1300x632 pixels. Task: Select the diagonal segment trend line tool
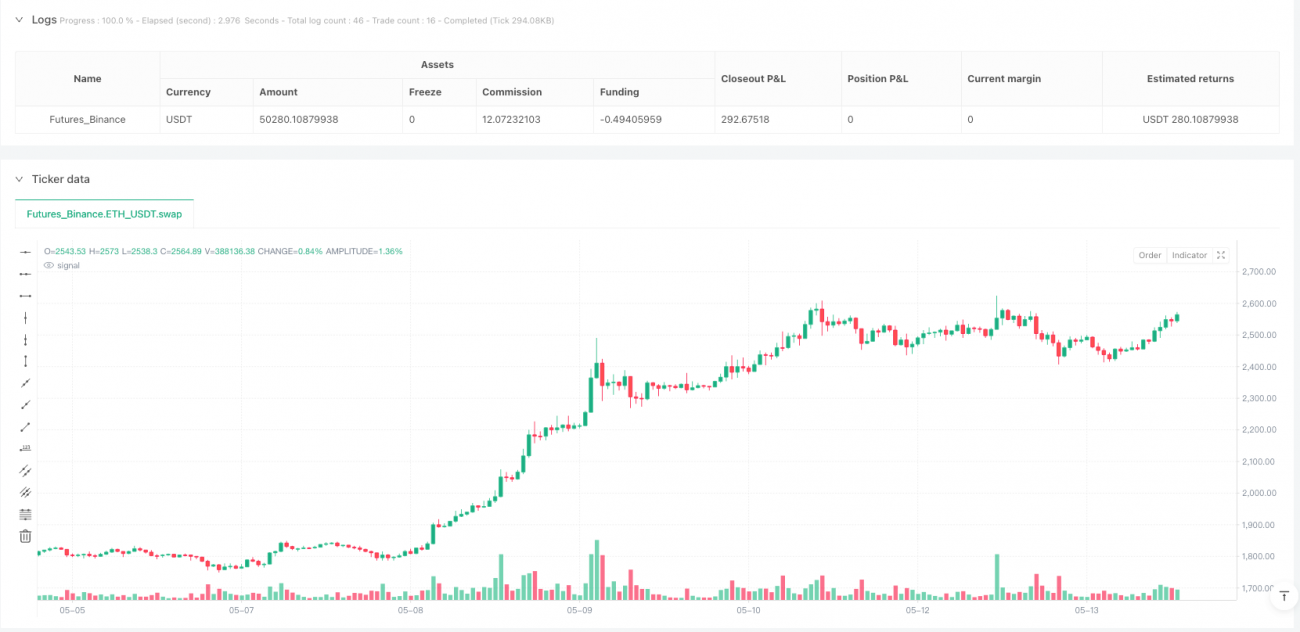click(26, 427)
